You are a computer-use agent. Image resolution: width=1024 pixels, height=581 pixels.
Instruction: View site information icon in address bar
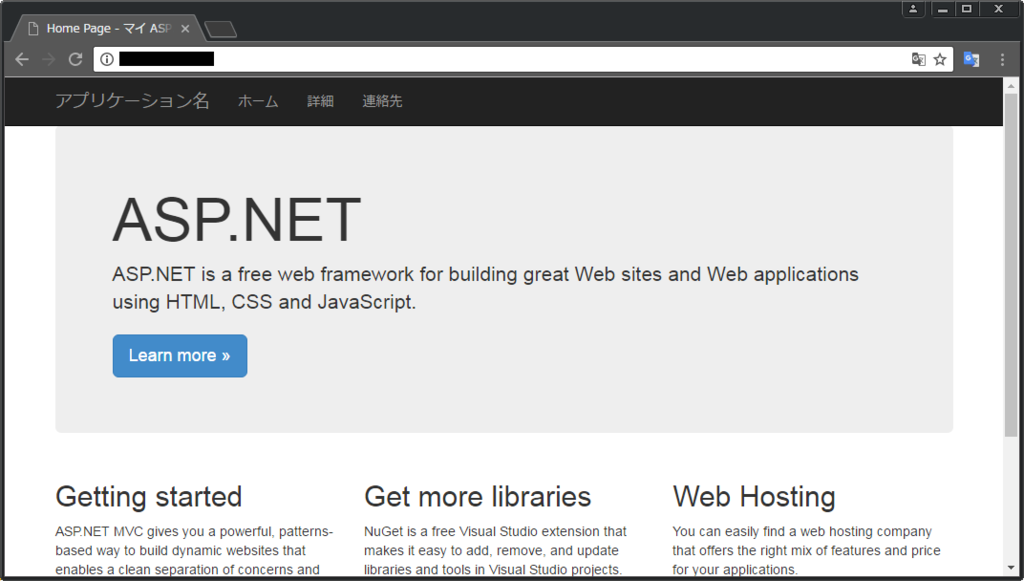(x=107, y=59)
